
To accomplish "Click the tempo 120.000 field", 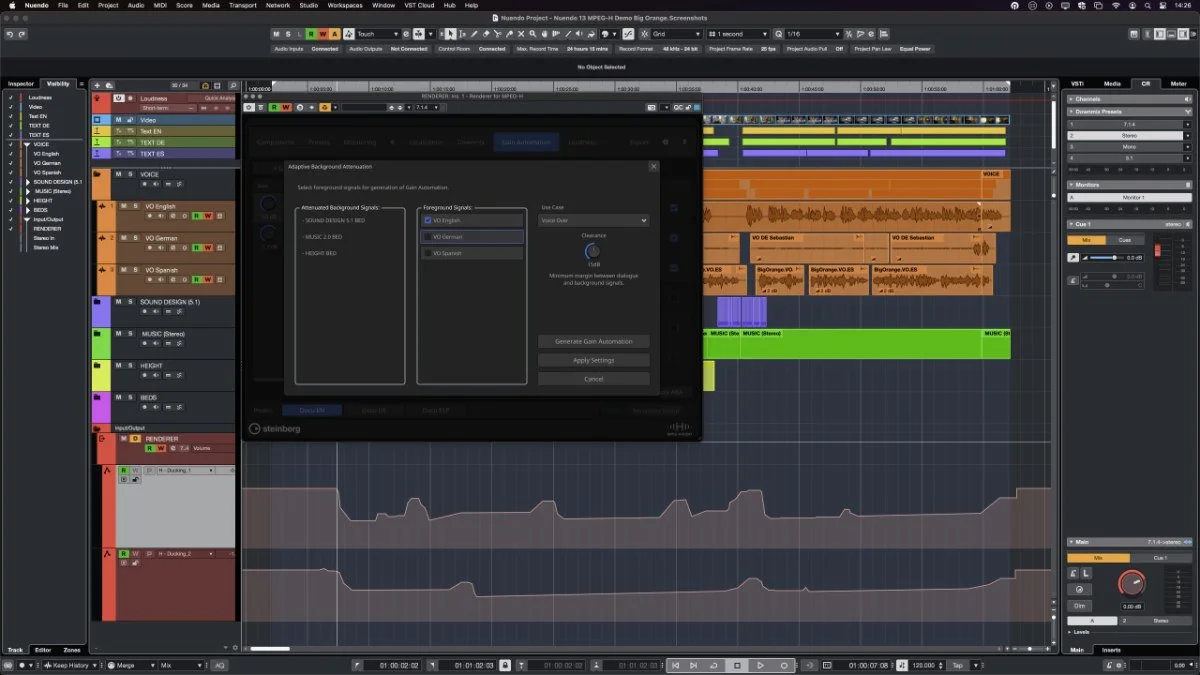I will click(x=924, y=665).
